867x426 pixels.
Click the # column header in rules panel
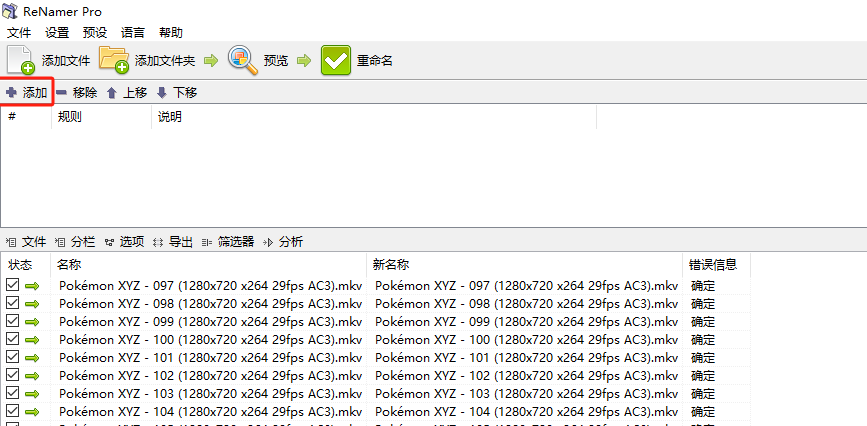coord(27,117)
